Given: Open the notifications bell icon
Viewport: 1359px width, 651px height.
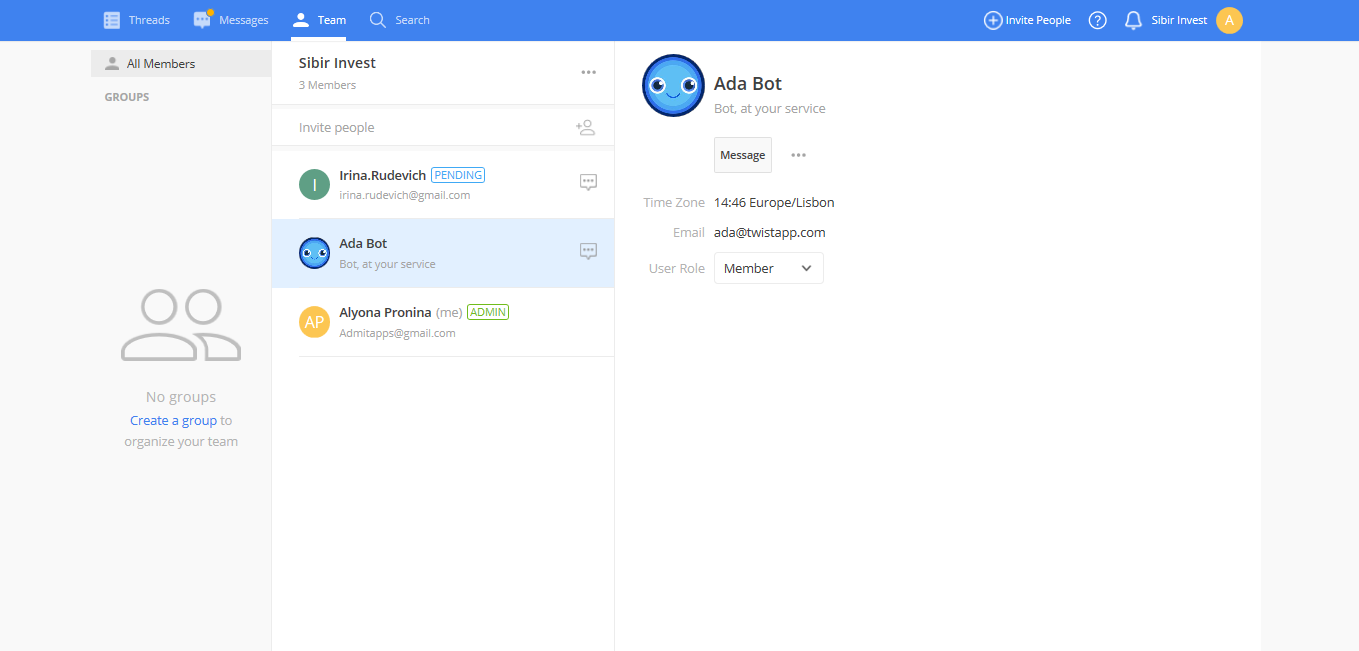Looking at the screenshot, I should (x=1133, y=20).
